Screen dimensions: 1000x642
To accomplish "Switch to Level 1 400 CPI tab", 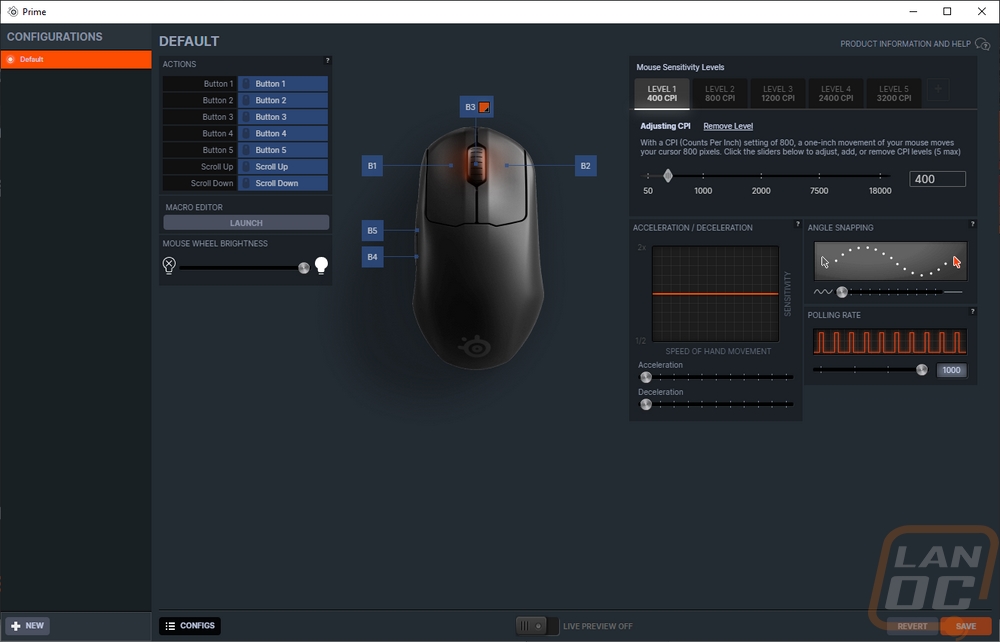I will (662, 94).
